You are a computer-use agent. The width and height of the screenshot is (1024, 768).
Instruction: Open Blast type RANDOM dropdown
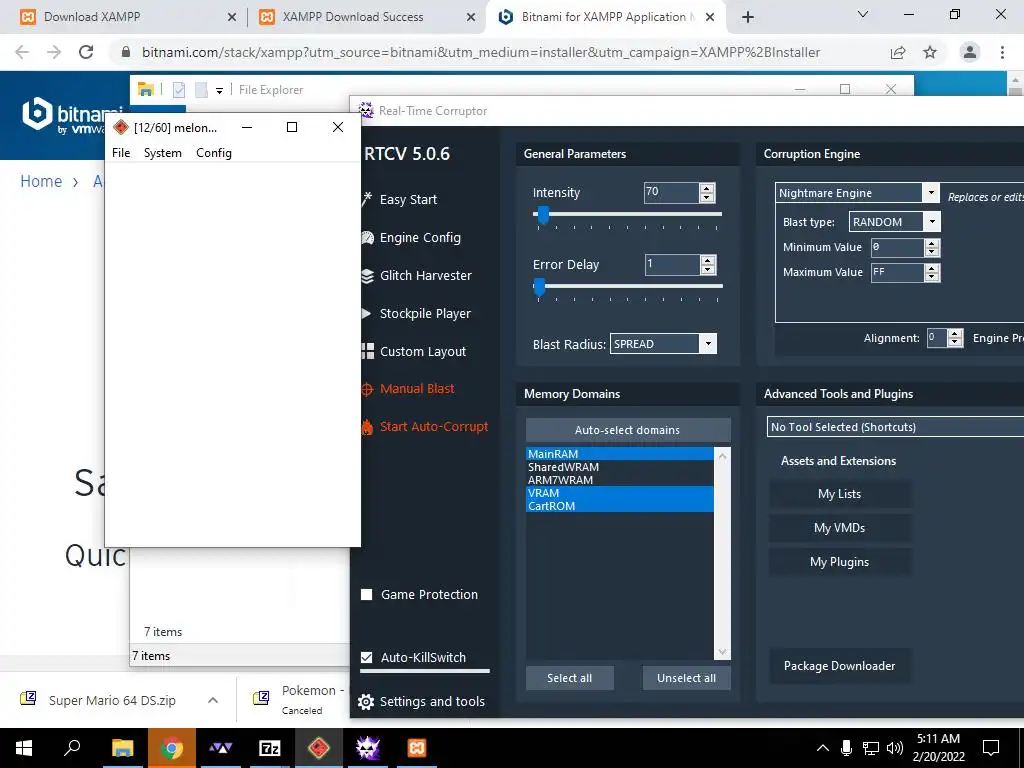coord(933,222)
